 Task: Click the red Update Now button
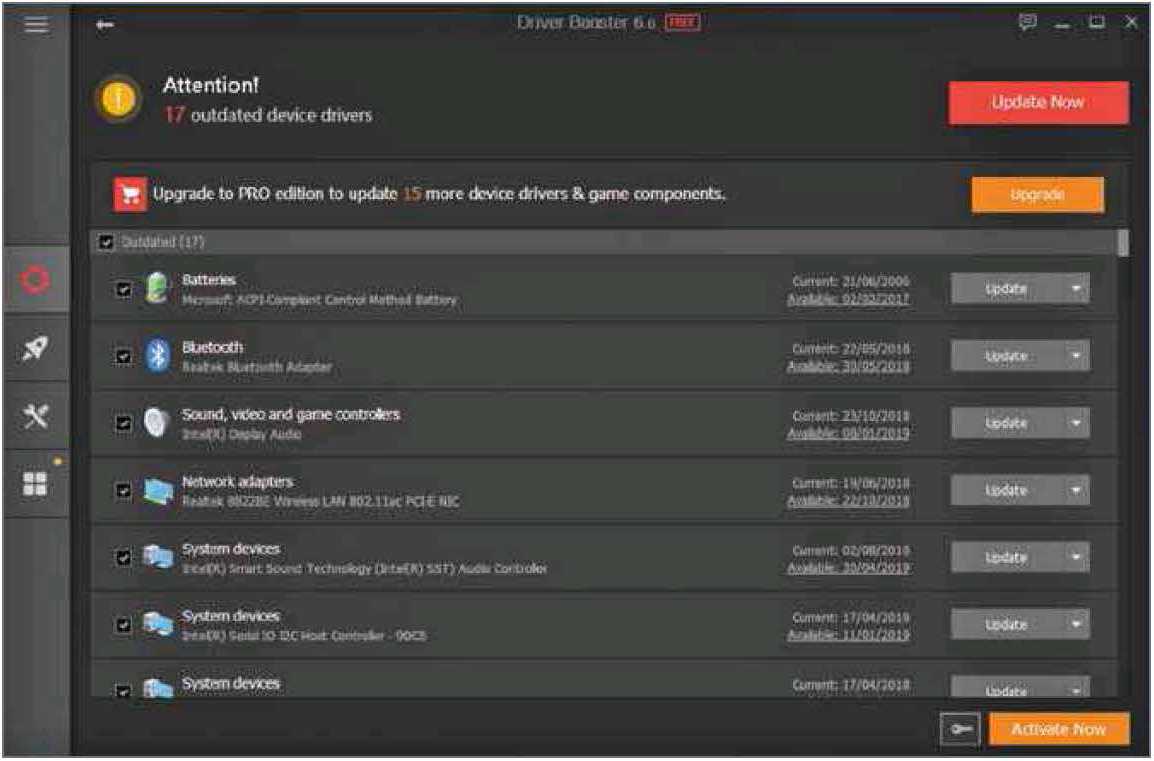pos(1038,103)
